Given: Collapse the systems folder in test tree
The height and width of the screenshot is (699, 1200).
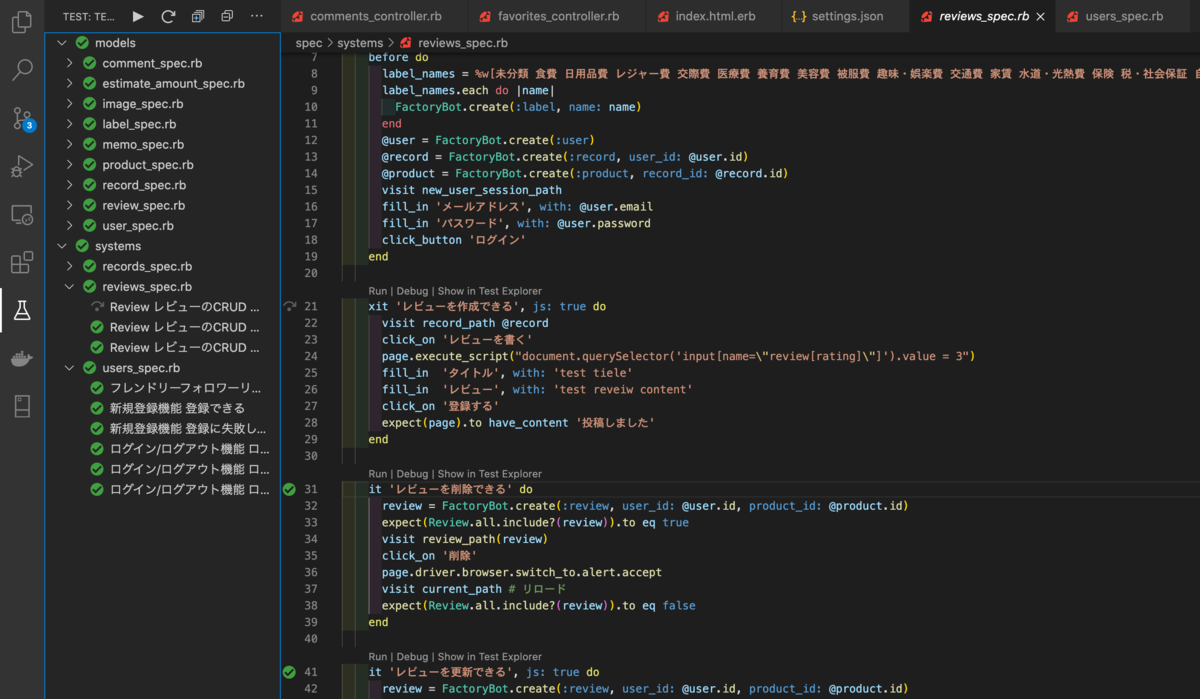Looking at the screenshot, I should point(62,246).
